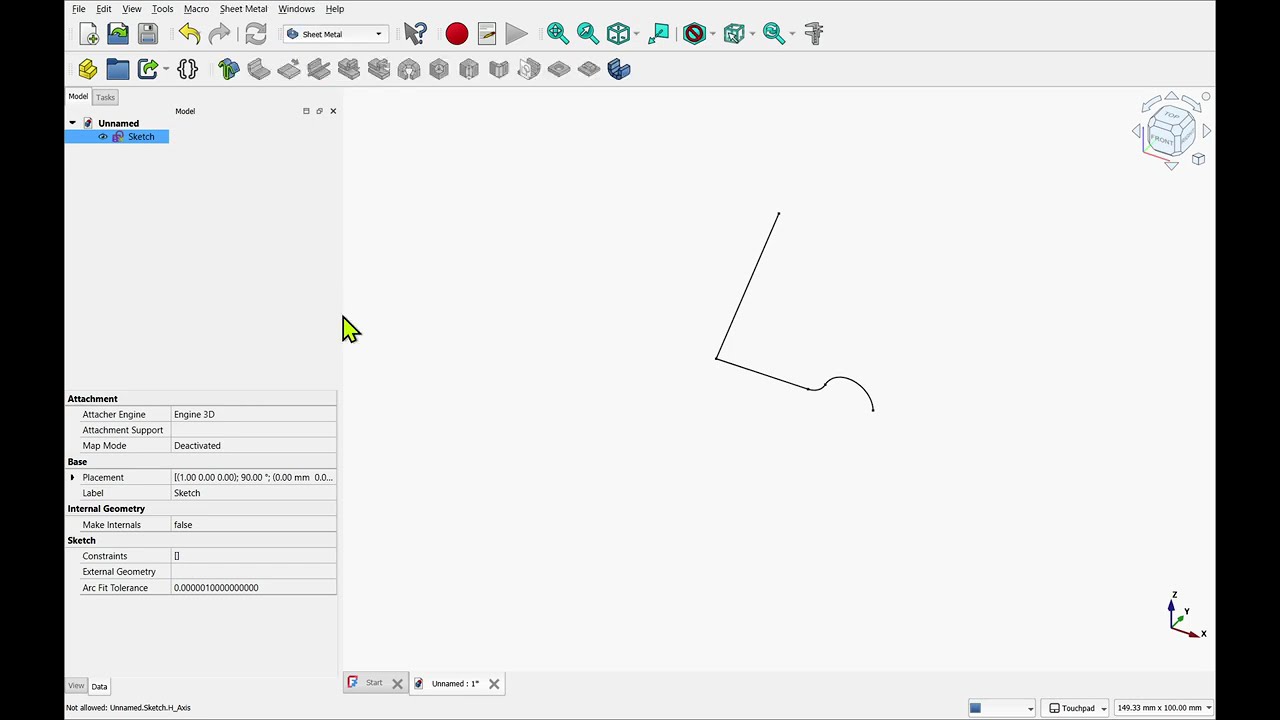Open the Edit menu
The width and height of the screenshot is (1280, 720).
(x=103, y=9)
